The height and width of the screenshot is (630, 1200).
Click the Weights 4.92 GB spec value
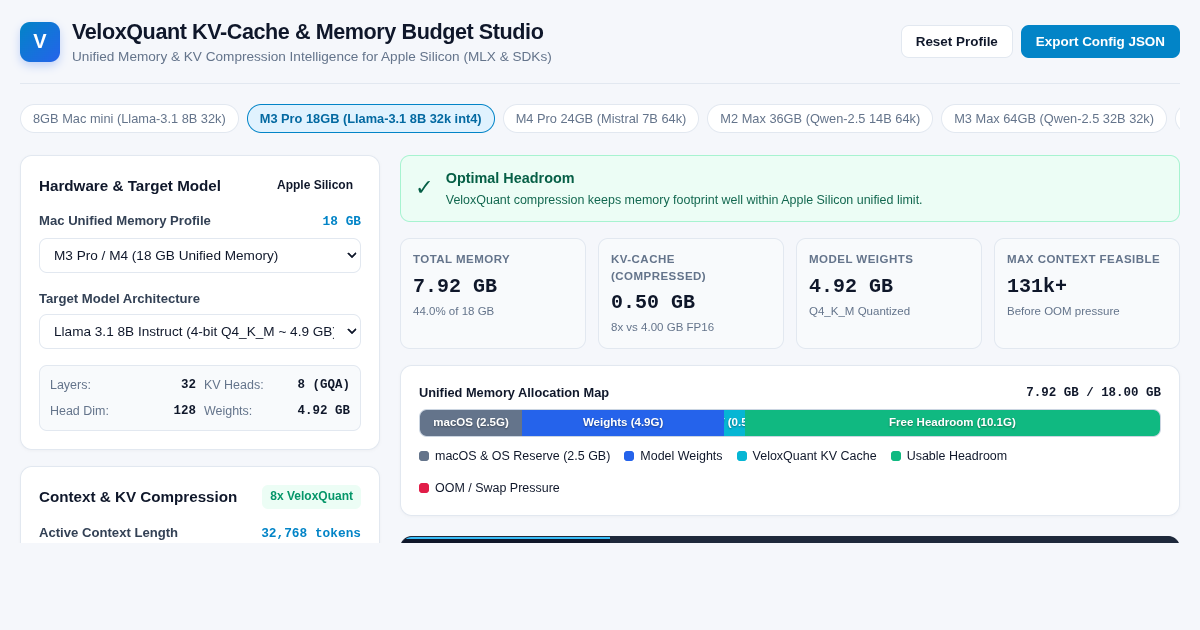pyautogui.click(x=323, y=410)
